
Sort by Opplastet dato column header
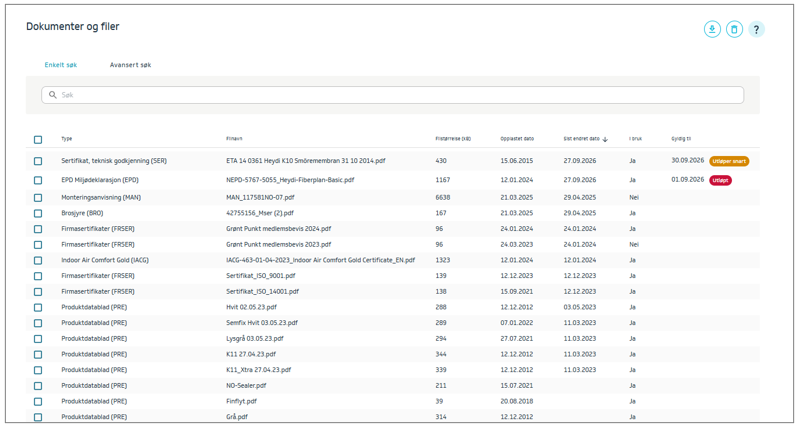point(517,139)
